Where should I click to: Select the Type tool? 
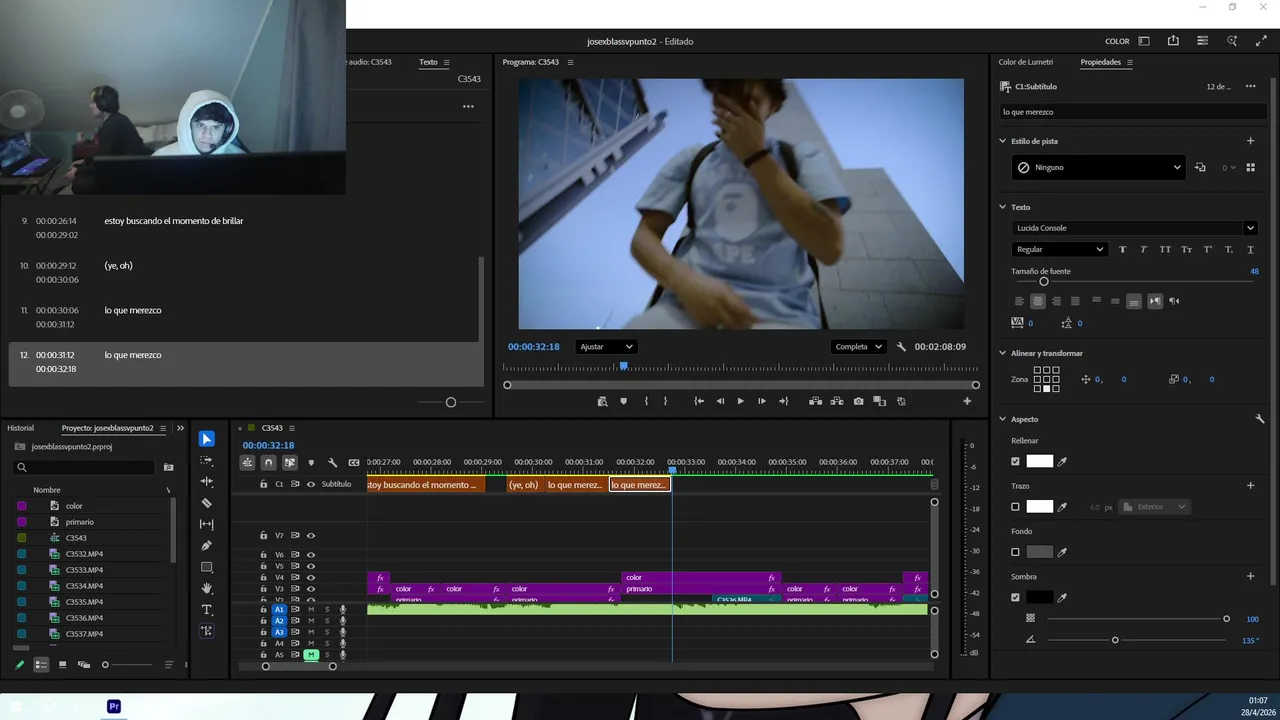[x=206, y=610]
